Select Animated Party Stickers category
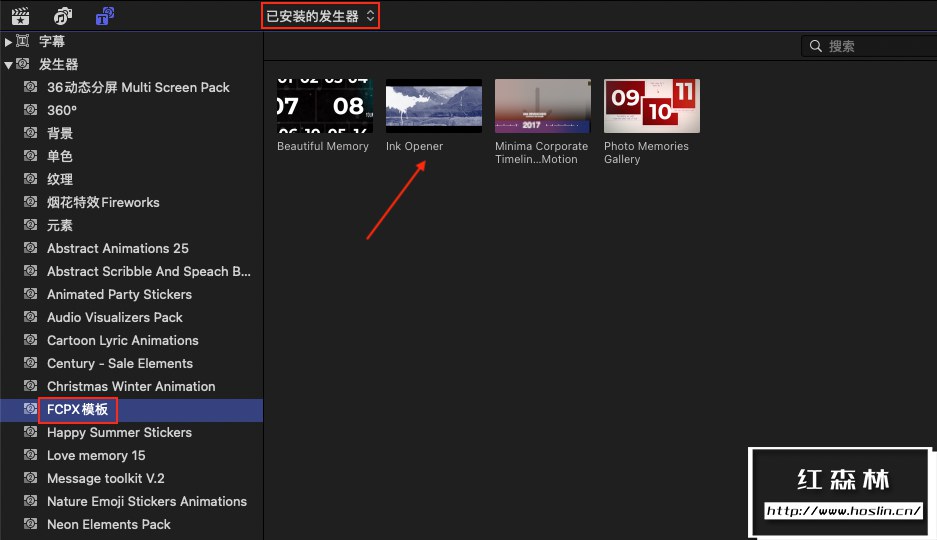This screenshot has height=540, width=937. tap(131, 294)
